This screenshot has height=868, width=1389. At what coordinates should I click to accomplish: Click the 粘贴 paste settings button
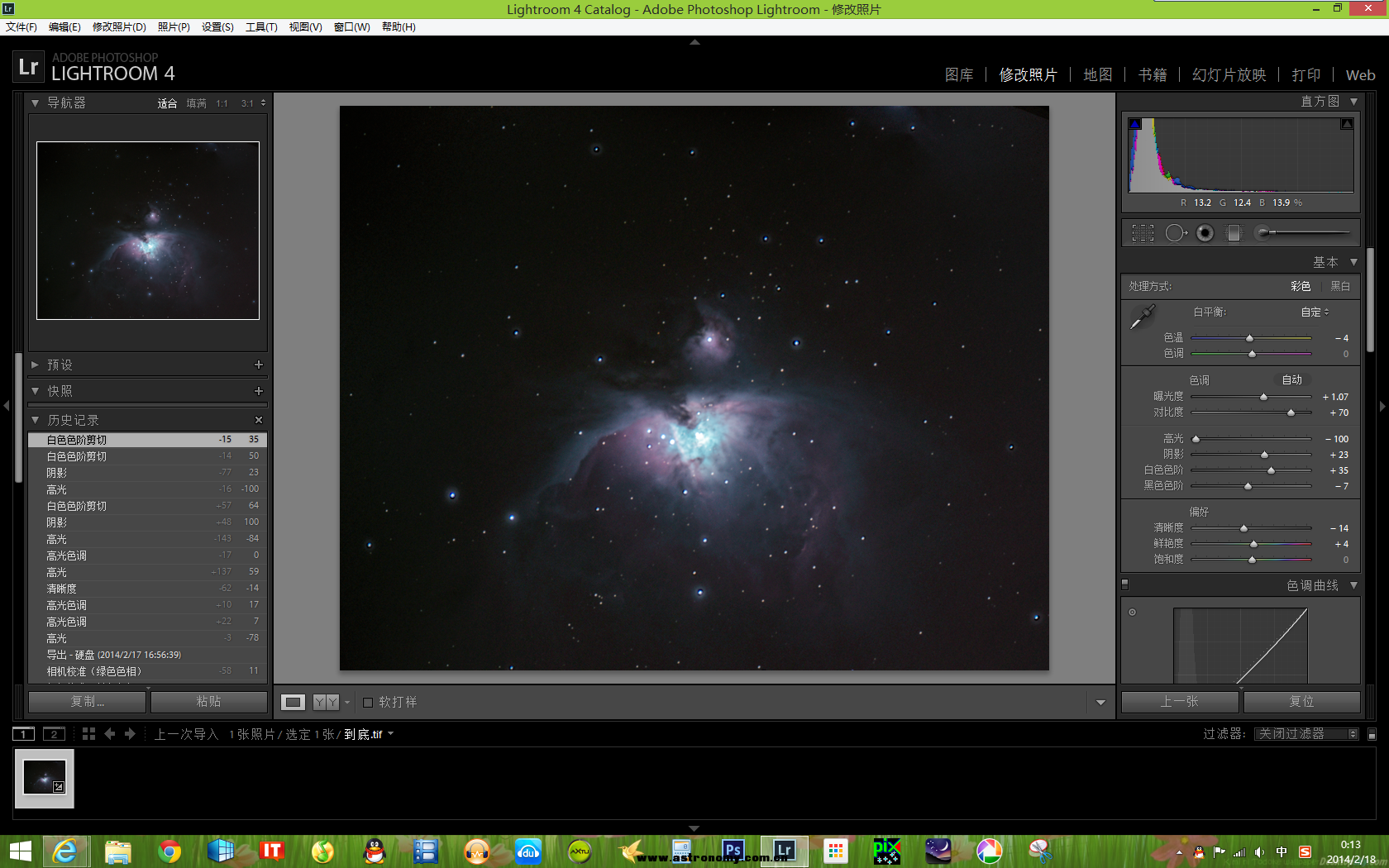(x=209, y=702)
